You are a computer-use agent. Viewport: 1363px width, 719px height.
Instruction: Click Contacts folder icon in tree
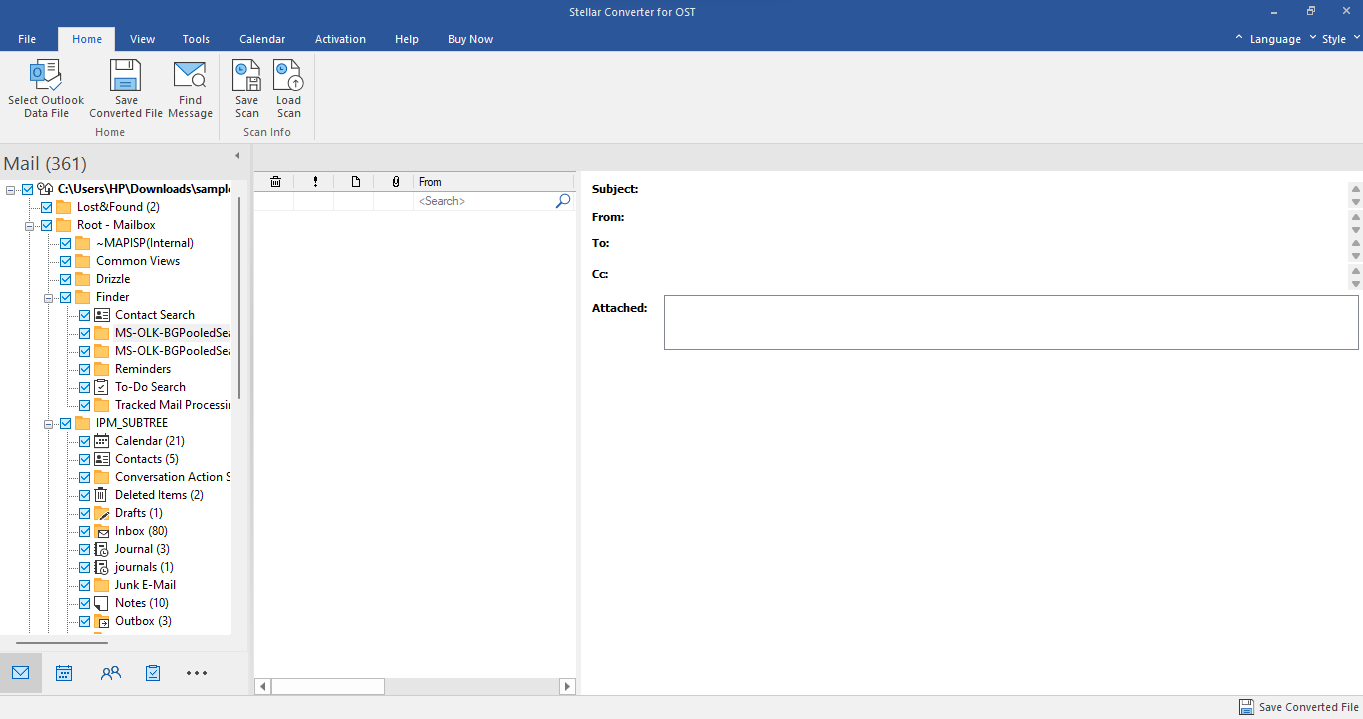coord(101,459)
